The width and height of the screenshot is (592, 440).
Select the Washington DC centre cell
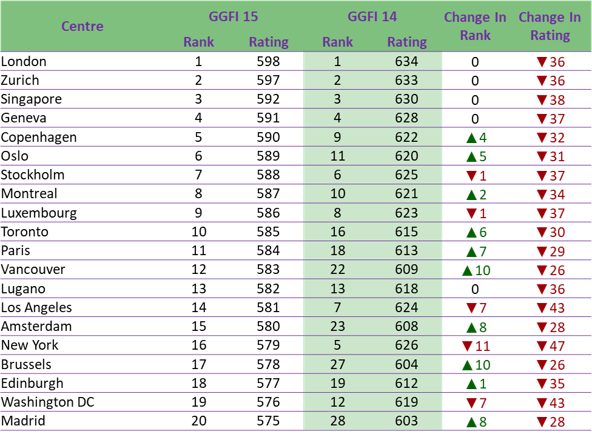pyautogui.click(x=48, y=402)
